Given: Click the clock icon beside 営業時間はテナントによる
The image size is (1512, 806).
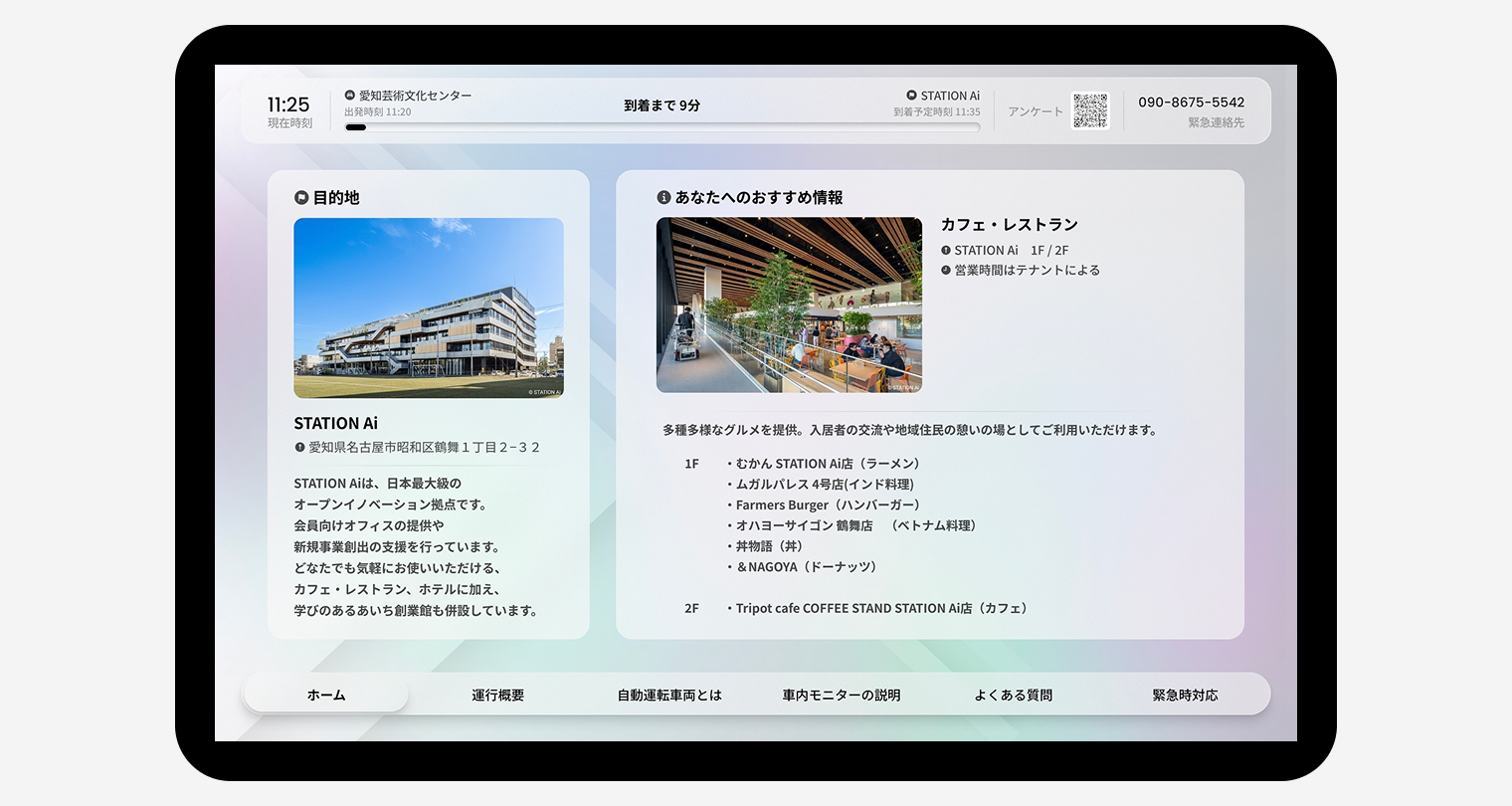Looking at the screenshot, I should [946, 271].
